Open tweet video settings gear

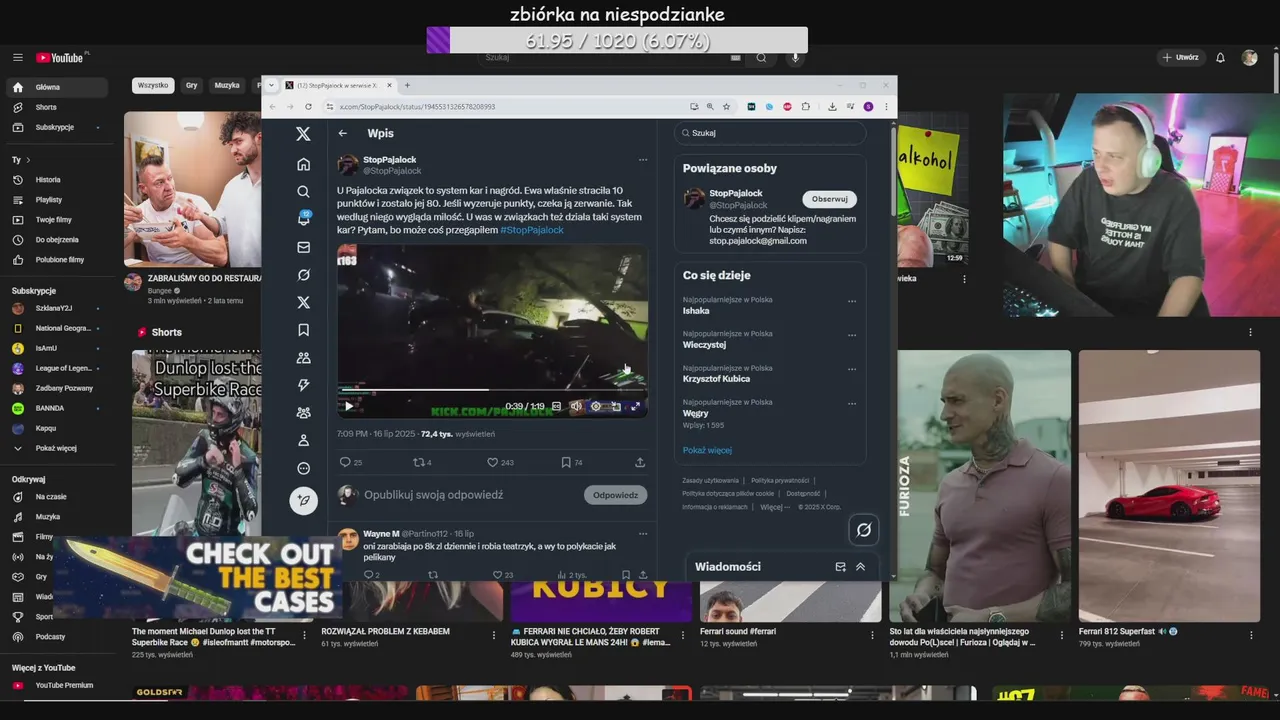[x=596, y=406]
